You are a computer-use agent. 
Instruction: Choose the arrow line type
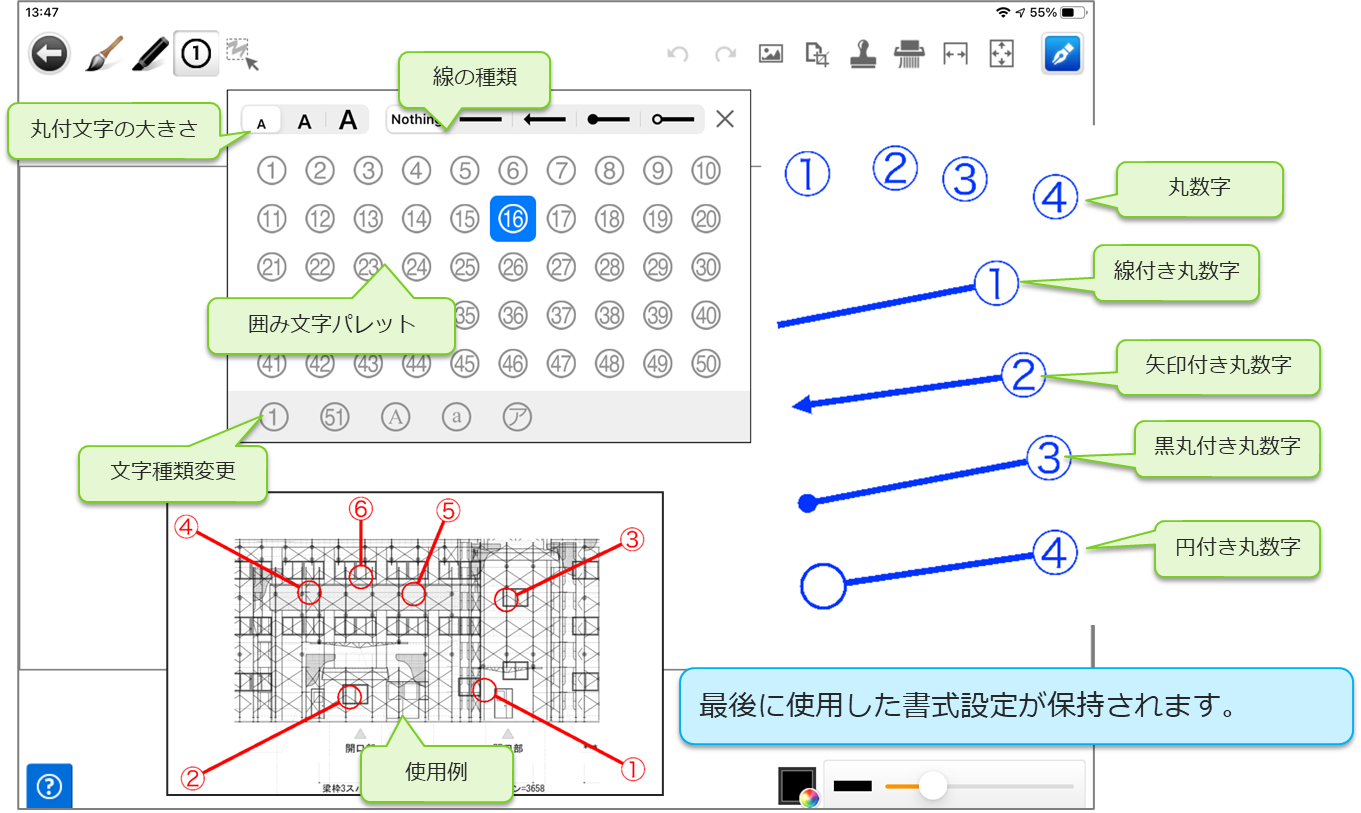(x=547, y=120)
